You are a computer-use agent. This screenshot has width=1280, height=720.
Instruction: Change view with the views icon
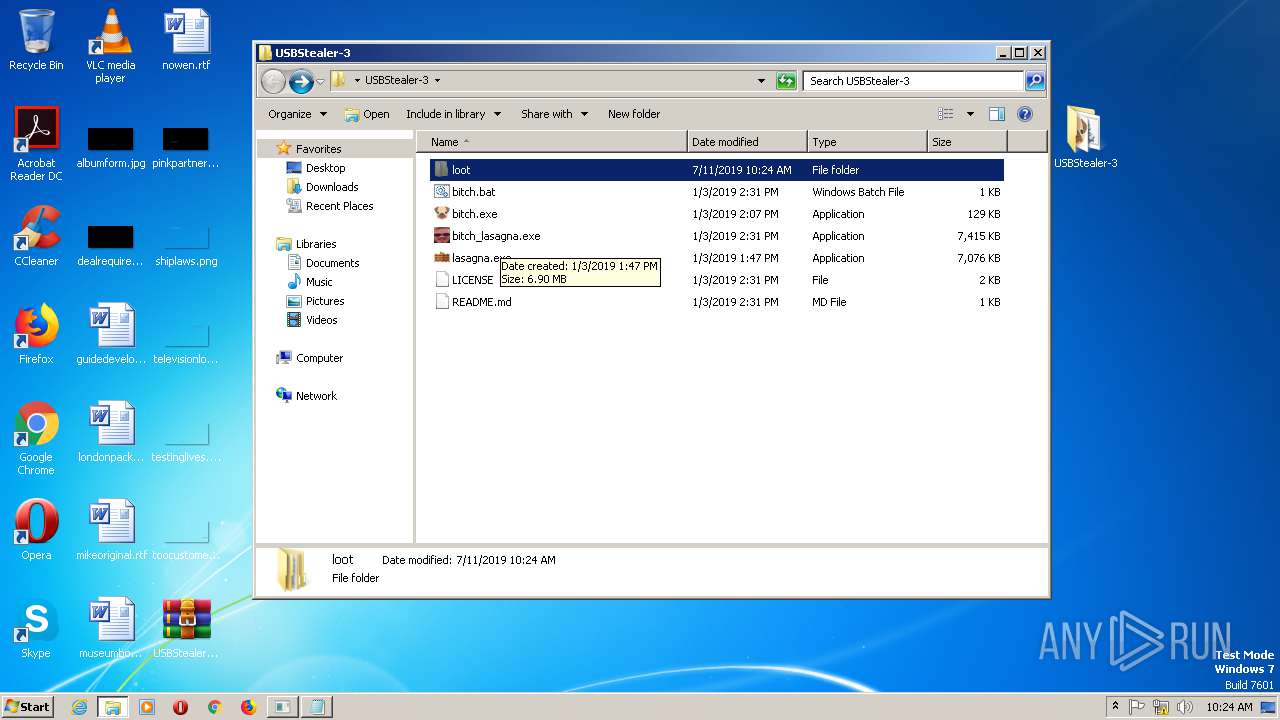(x=945, y=114)
